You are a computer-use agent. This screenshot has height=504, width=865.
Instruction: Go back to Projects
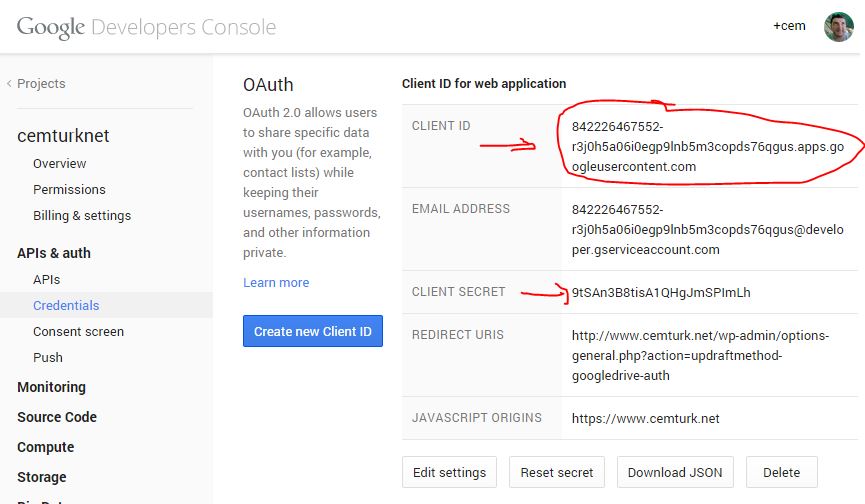[36, 83]
